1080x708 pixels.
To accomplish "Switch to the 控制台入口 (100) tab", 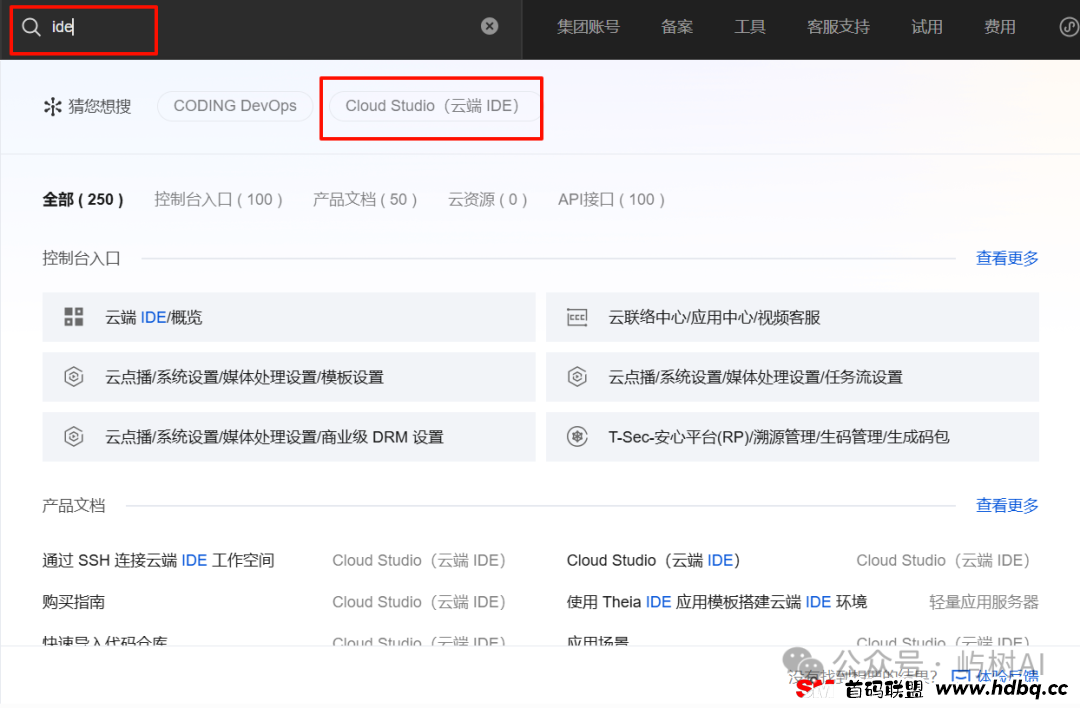I will point(218,200).
